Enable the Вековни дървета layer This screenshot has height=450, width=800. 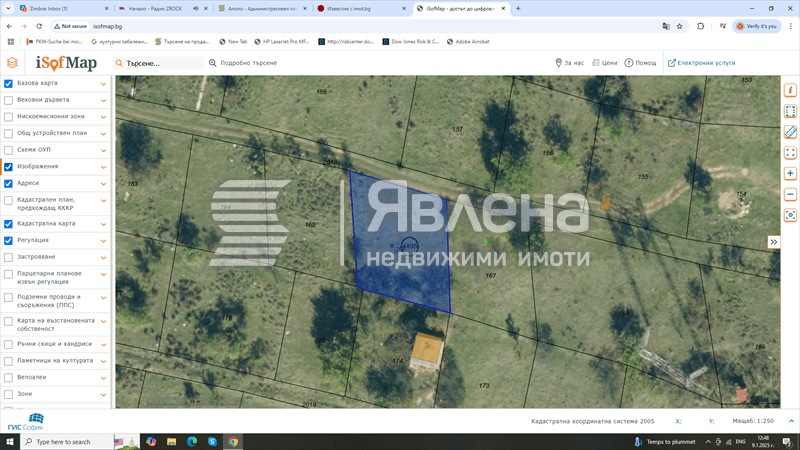coord(8,101)
